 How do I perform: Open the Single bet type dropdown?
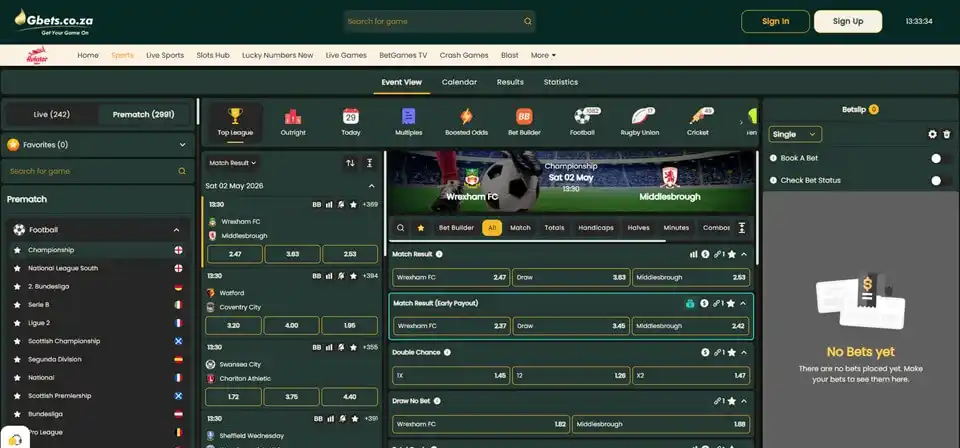coord(795,134)
